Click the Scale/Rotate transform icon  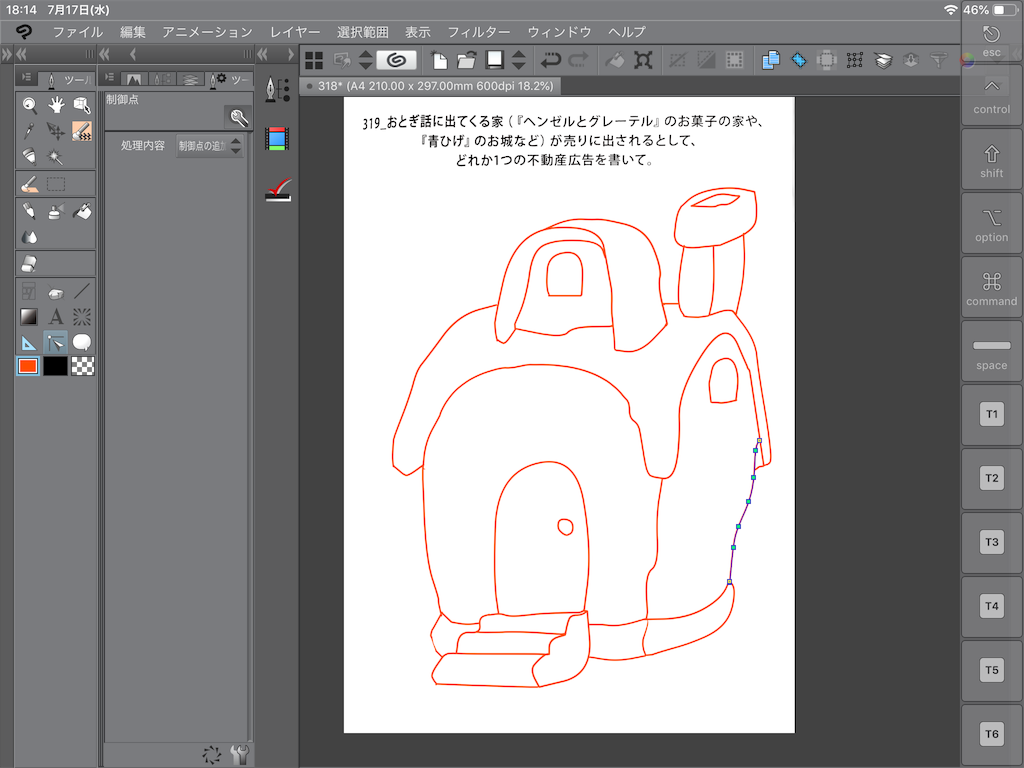coord(643,60)
